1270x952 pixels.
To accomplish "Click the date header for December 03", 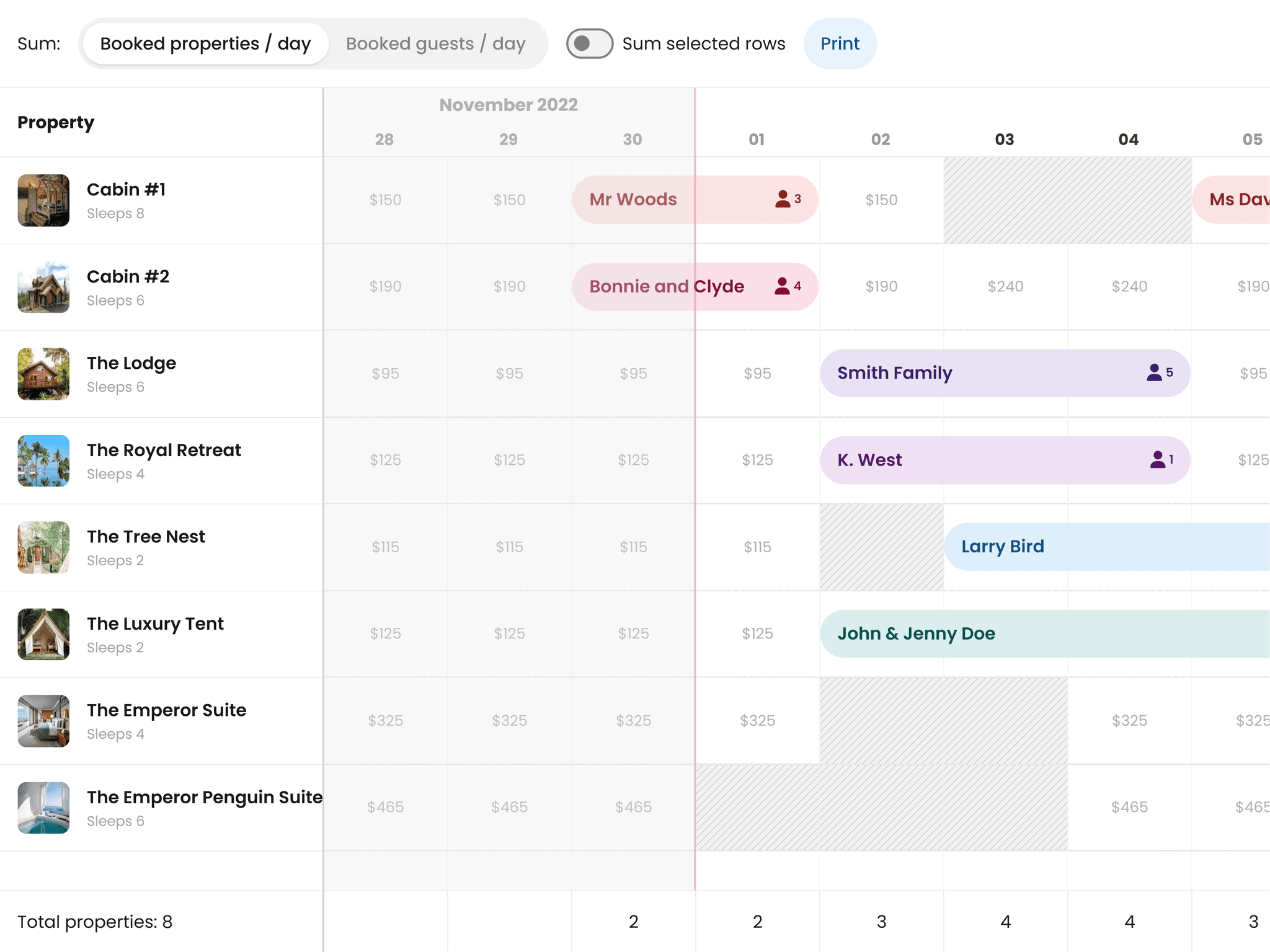I will [x=1005, y=139].
